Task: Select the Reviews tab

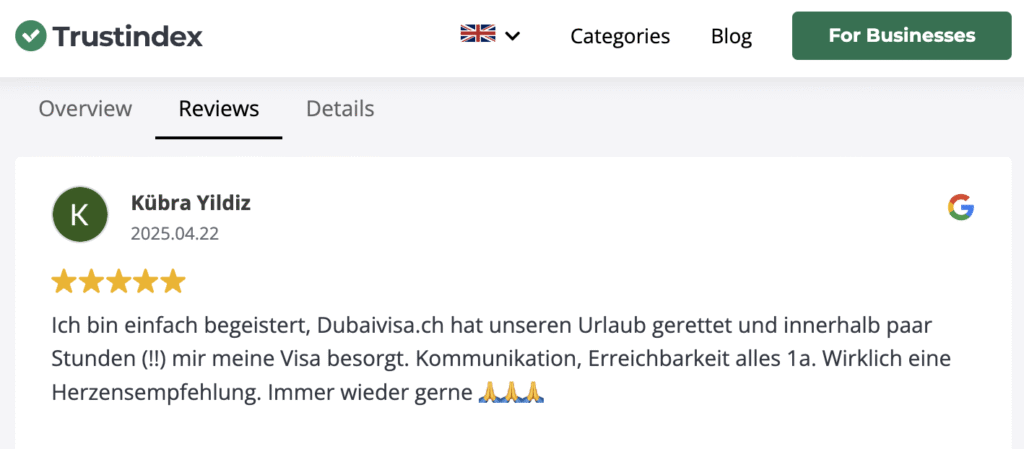Action: coord(219,108)
